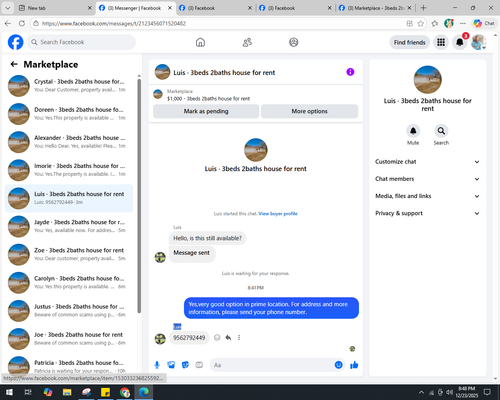Open the Facebook menu grid icon
The height and width of the screenshot is (400, 500).
[441, 42]
